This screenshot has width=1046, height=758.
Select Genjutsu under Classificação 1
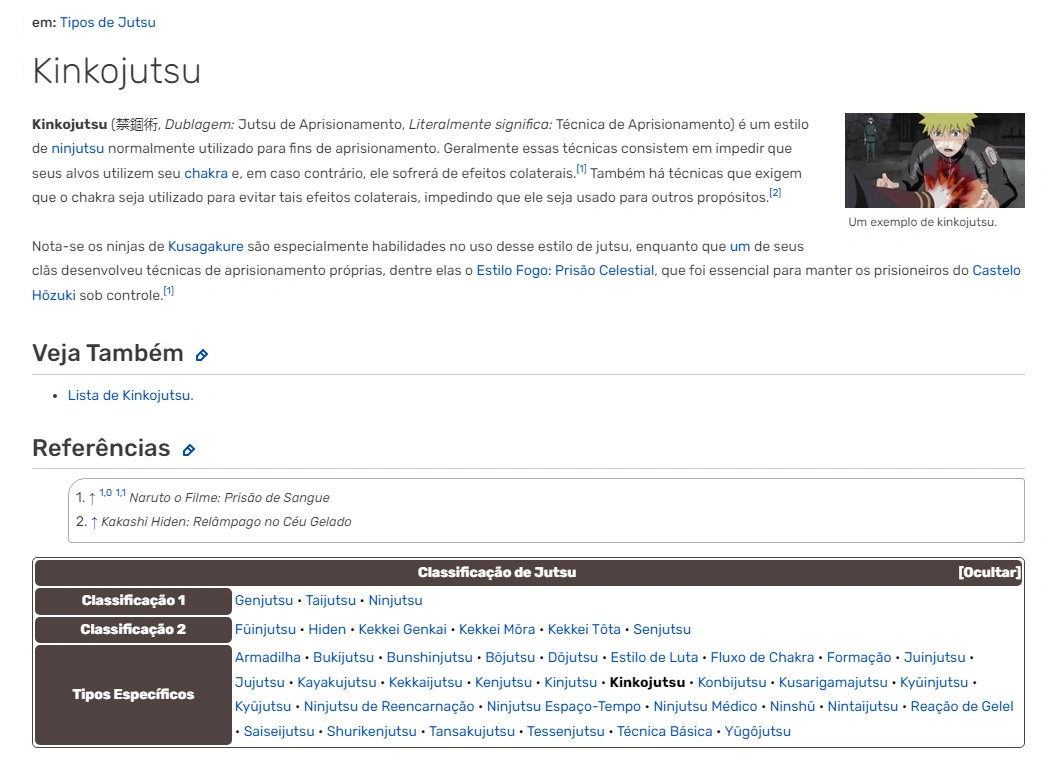click(262, 600)
